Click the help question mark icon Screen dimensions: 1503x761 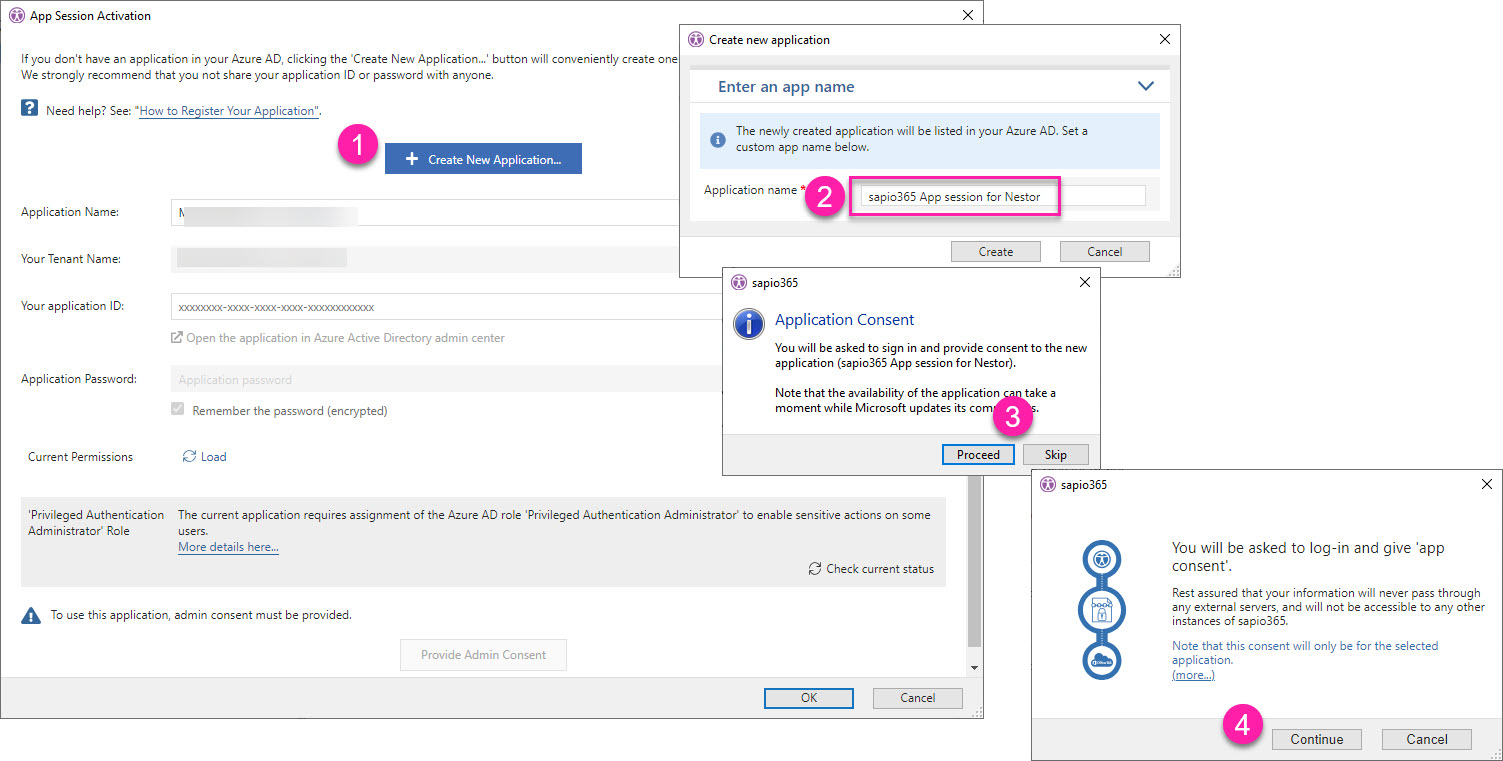pyautogui.click(x=30, y=109)
